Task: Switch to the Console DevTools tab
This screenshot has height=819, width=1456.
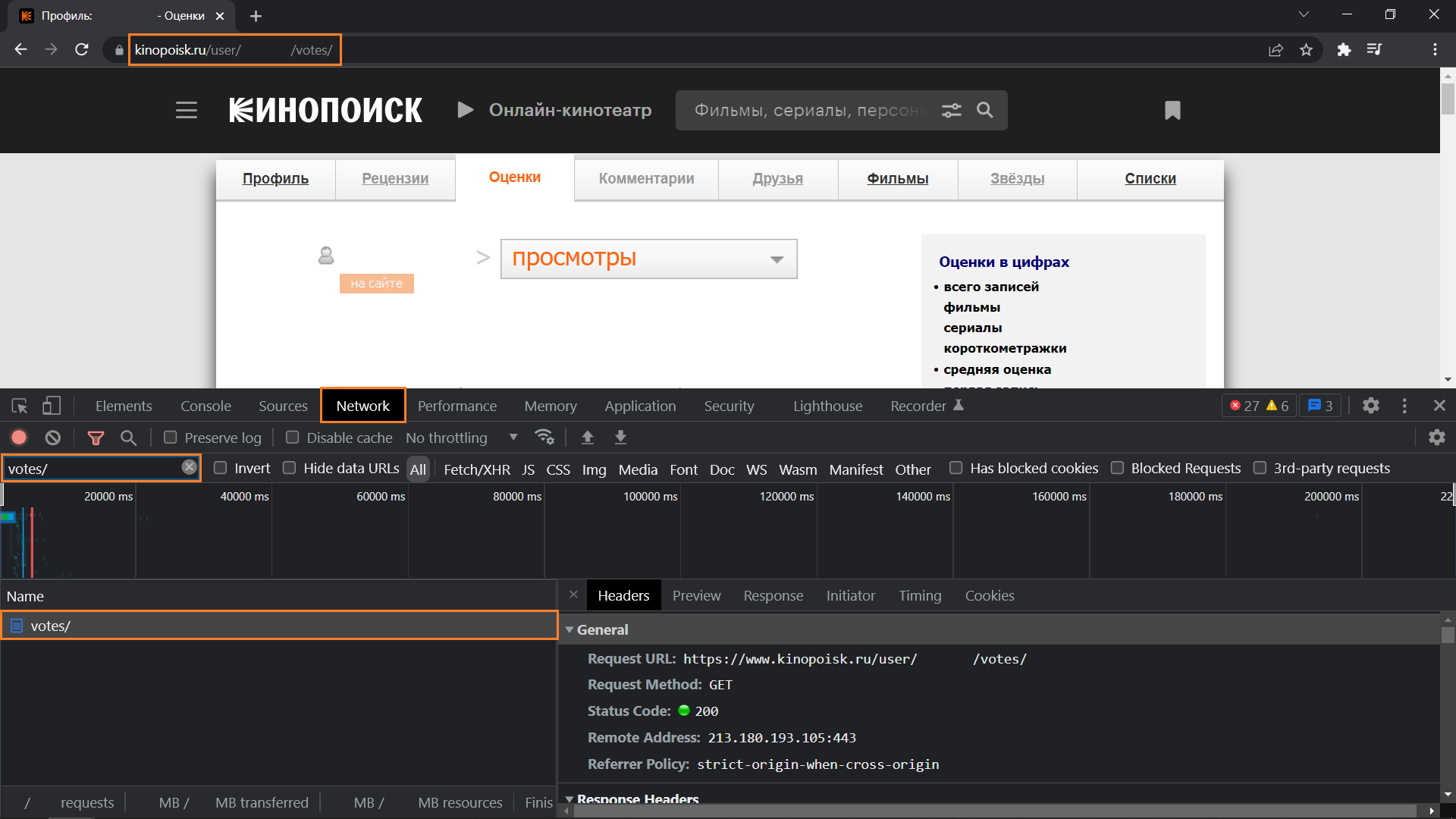Action: pos(206,406)
